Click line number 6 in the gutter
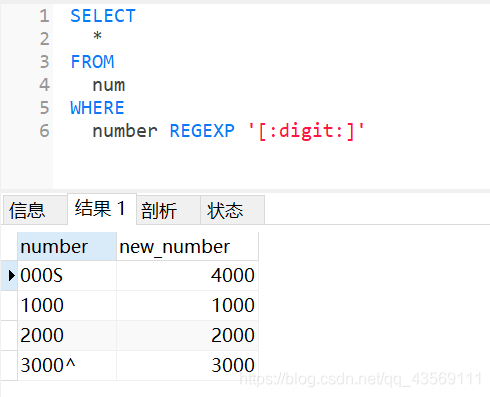Image resolution: width=490 pixels, height=397 pixels. point(44,131)
